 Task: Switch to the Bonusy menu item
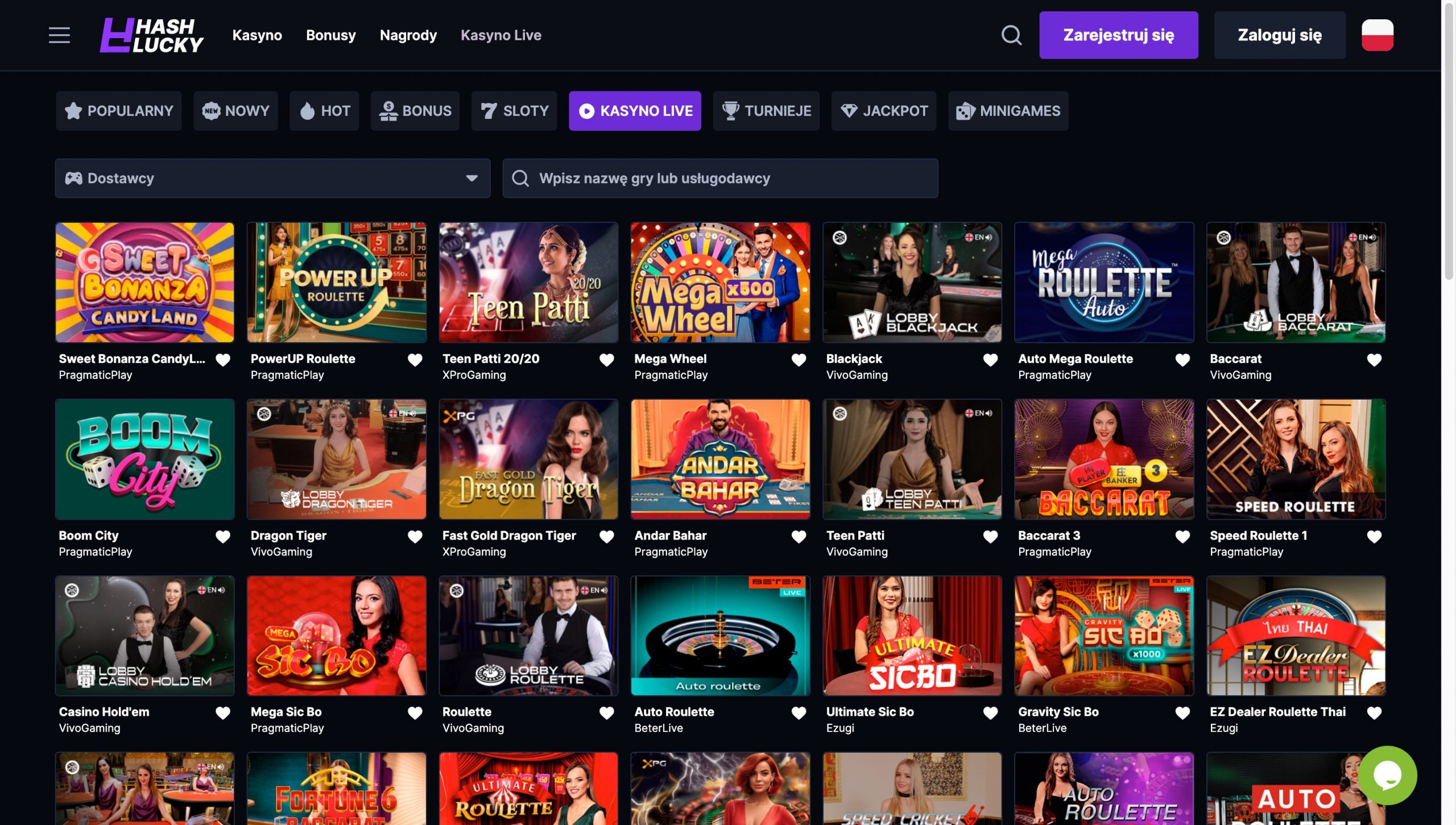coord(331,35)
